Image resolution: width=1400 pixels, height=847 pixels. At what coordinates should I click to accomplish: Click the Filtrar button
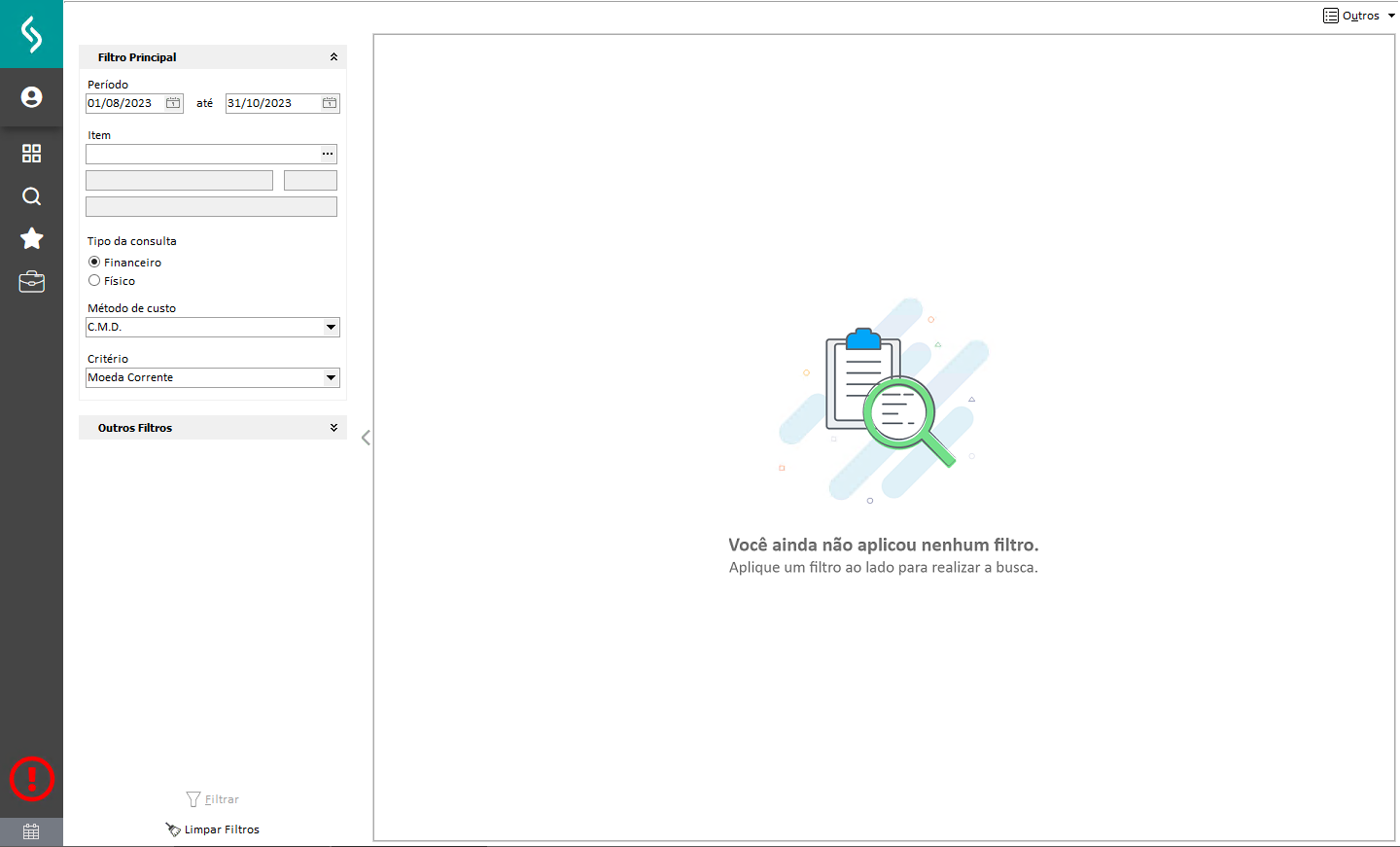point(213,799)
